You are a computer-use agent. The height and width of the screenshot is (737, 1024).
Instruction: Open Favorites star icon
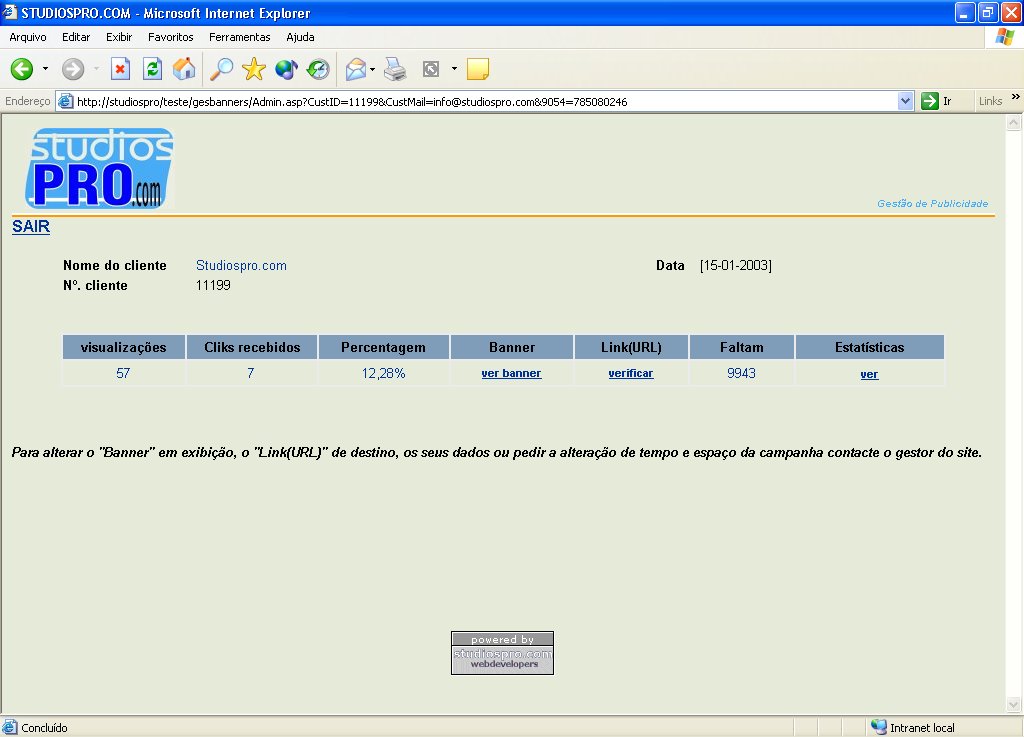click(254, 69)
